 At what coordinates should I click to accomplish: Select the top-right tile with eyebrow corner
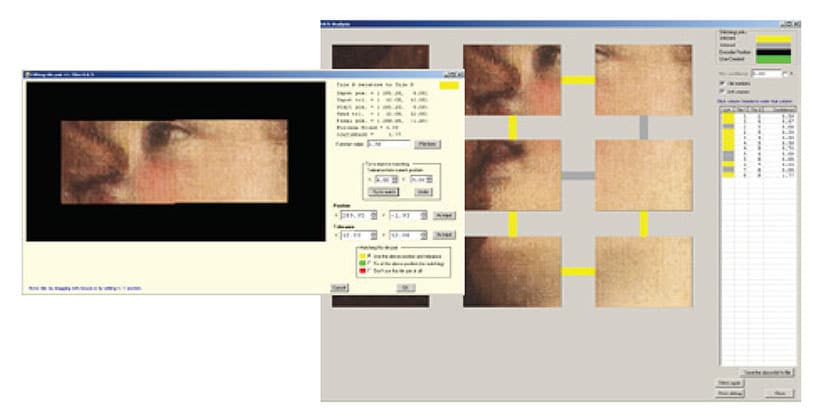pos(644,80)
